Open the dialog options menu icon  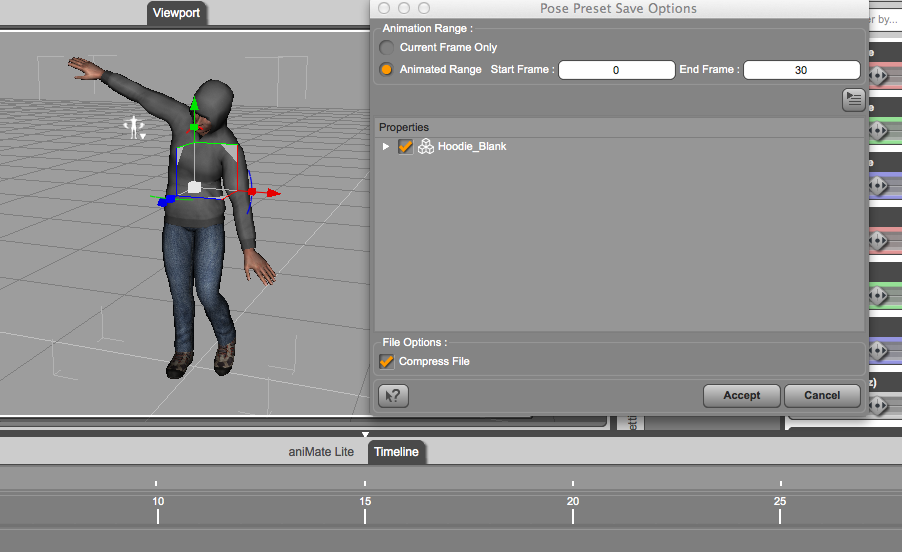point(854,99)
